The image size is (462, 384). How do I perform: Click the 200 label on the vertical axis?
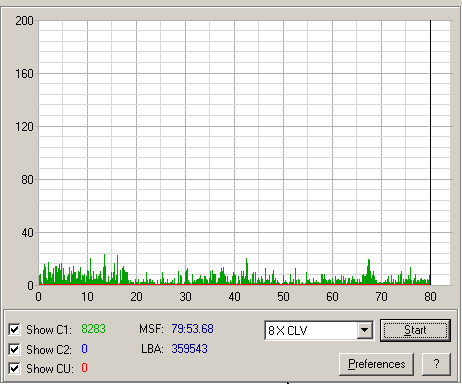[x=24, y=21]
